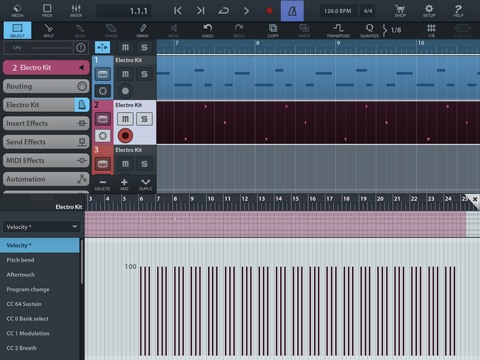Screen dimensions: 480x360
Task: Select CC 1 Modulation from list
Action: click(x=40, y=333)
